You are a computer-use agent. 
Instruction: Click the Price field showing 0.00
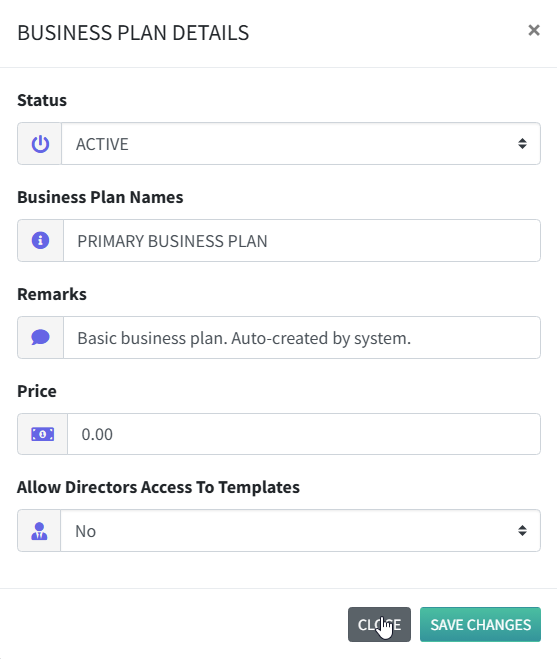[x=304, y=434]
